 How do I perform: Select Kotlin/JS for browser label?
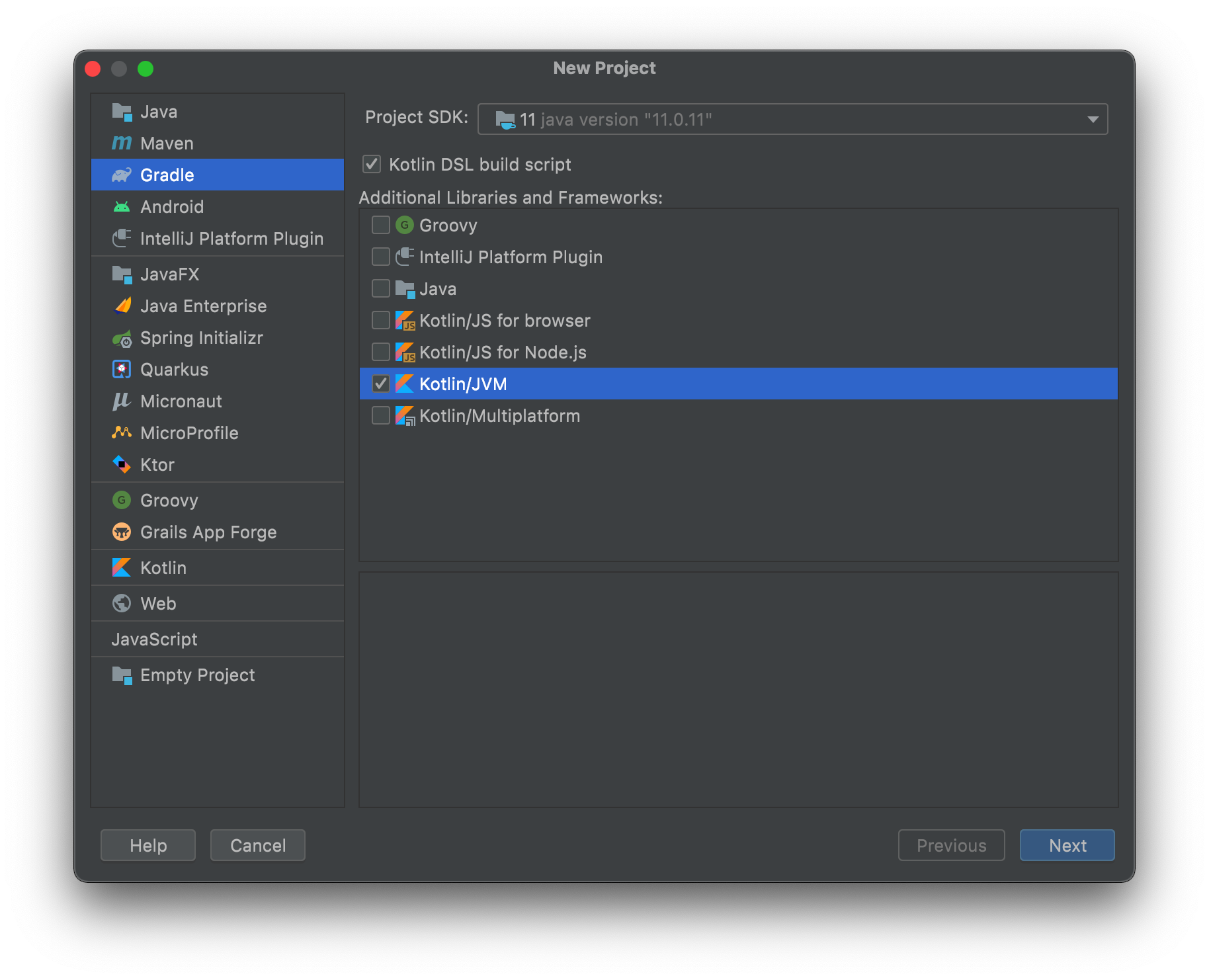tap(505, 320)
